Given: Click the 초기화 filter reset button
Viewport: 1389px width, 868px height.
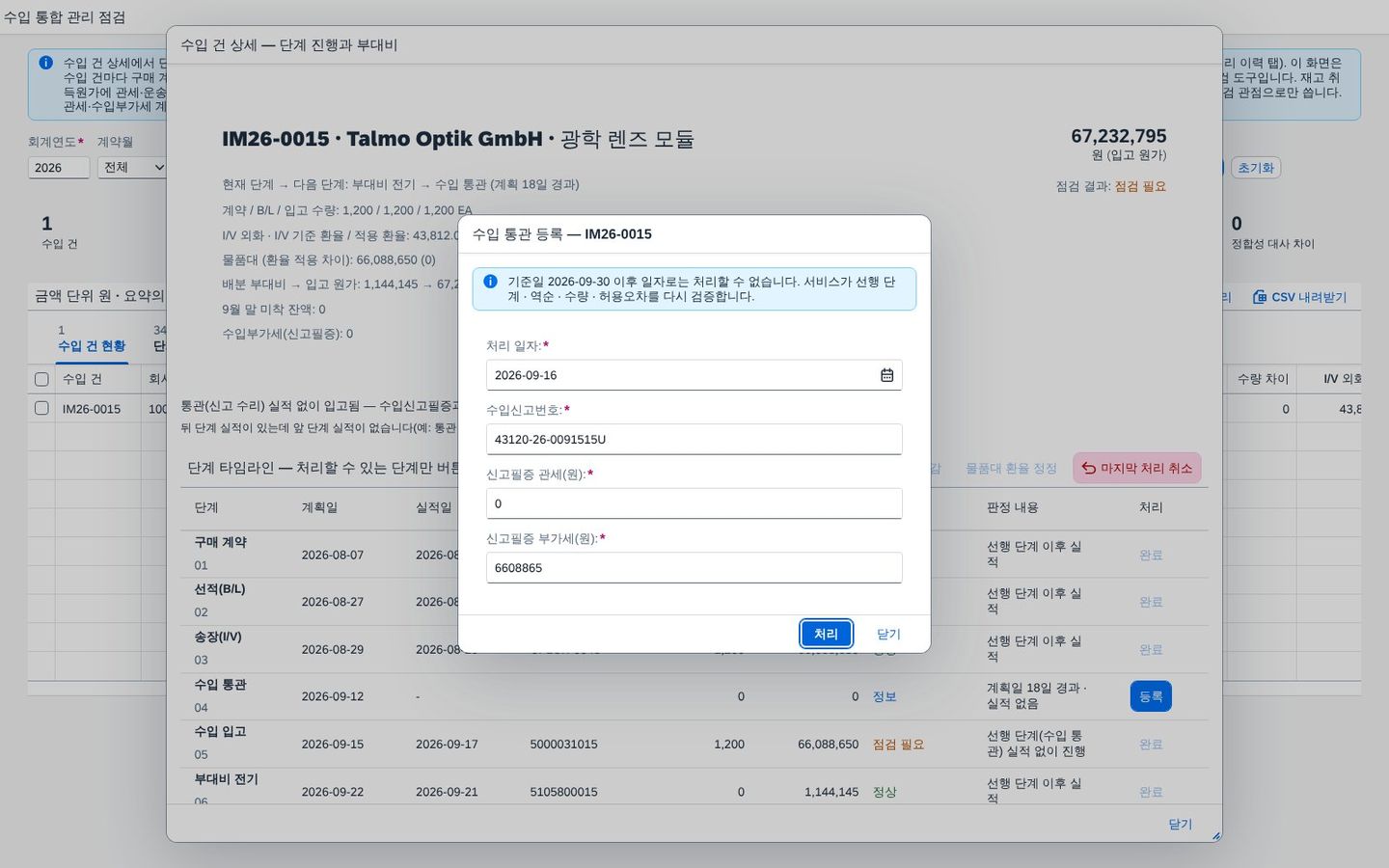Looking at the screenshot, I should coord(1256,168).
